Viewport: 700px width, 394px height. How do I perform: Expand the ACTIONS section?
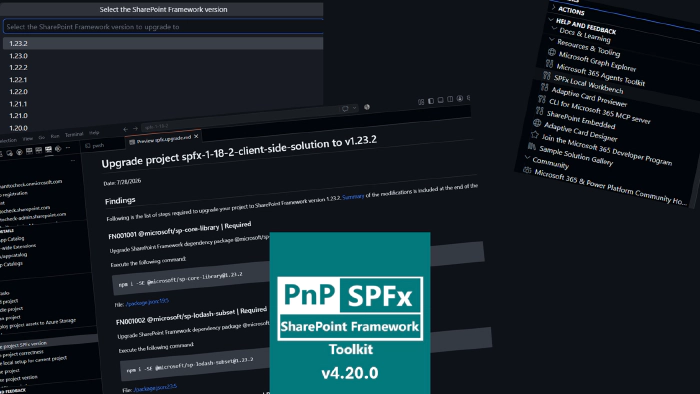(x=554, y=7)
